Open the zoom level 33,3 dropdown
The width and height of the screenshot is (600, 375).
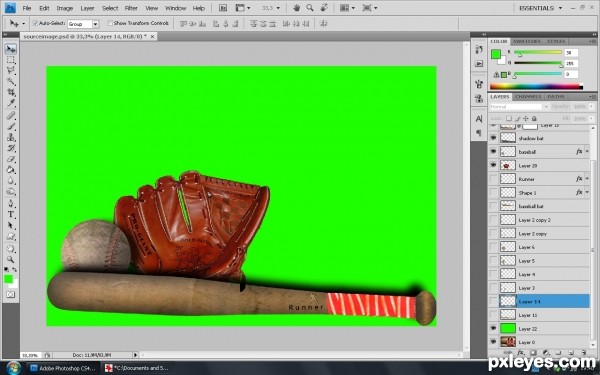[x=278, y=8]
